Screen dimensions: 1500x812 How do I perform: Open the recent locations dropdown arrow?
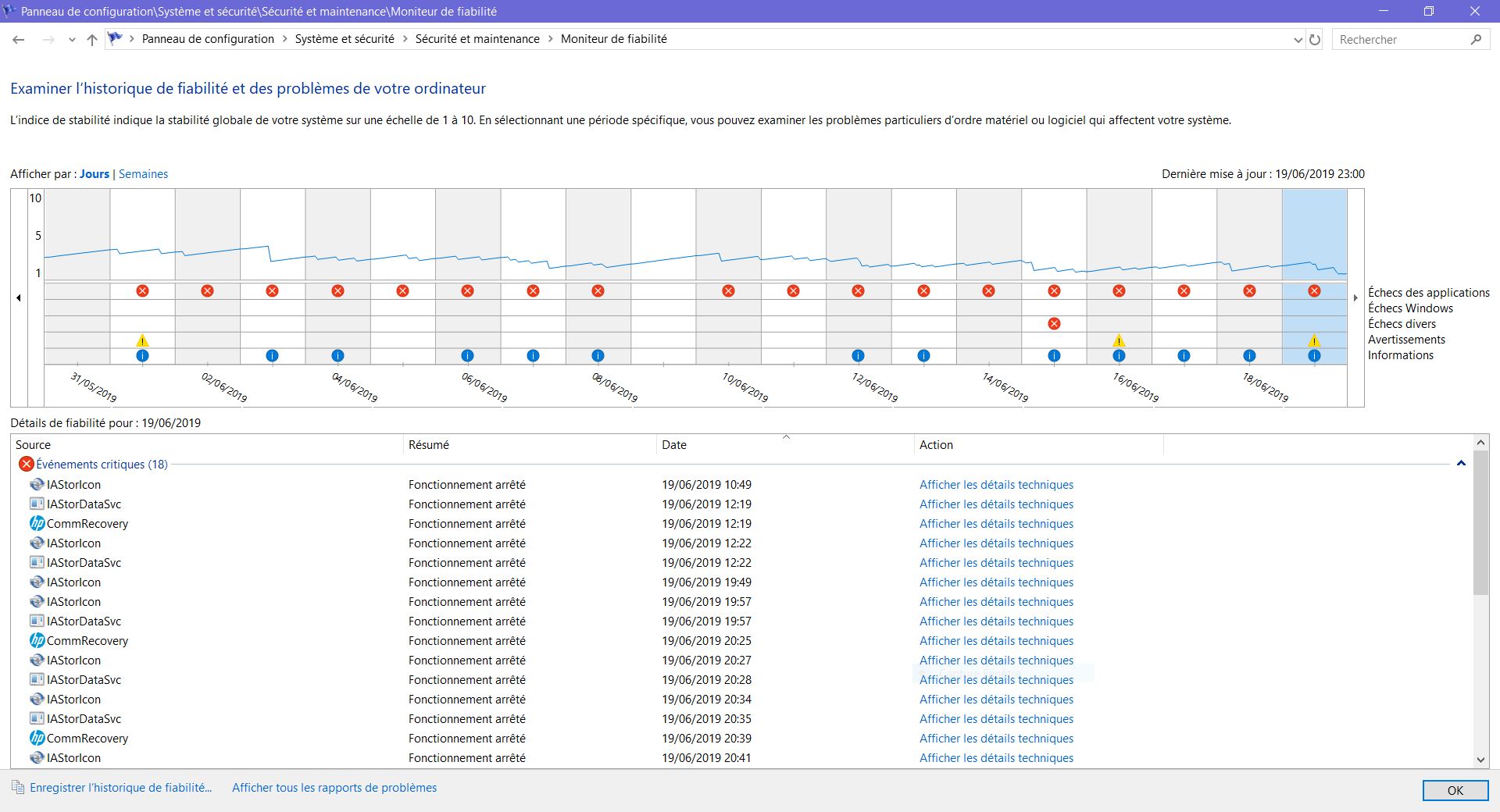pos(72,39)
